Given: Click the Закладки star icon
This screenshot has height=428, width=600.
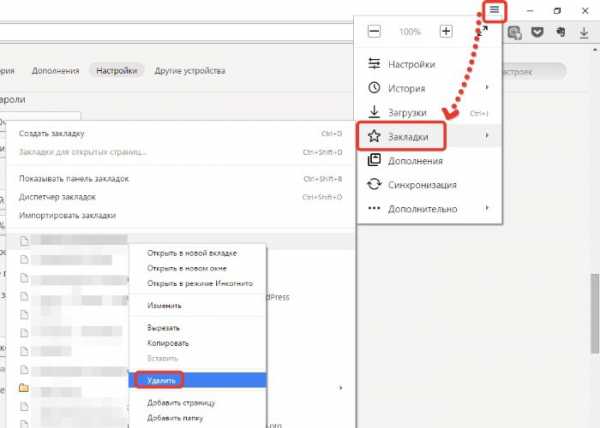Looking at the screenshot, I should [375, 136].
